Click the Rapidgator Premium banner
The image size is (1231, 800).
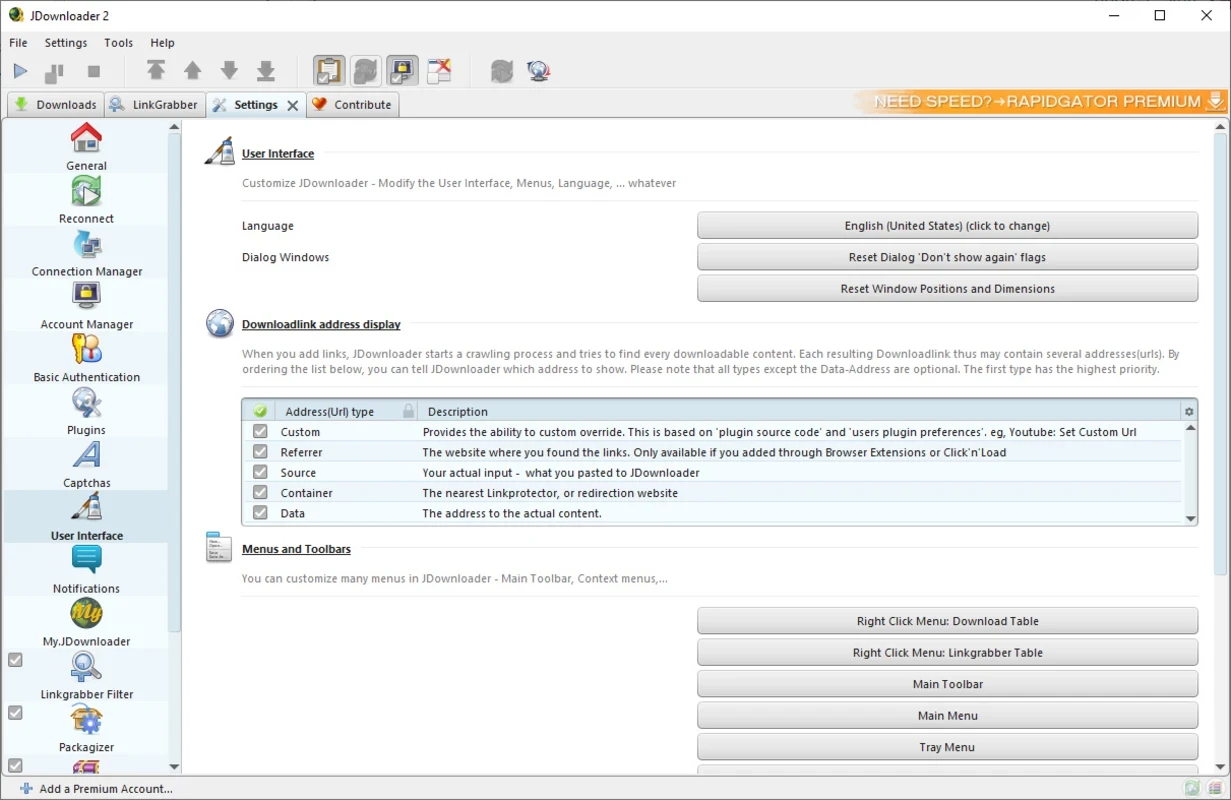pos(1040,101)
